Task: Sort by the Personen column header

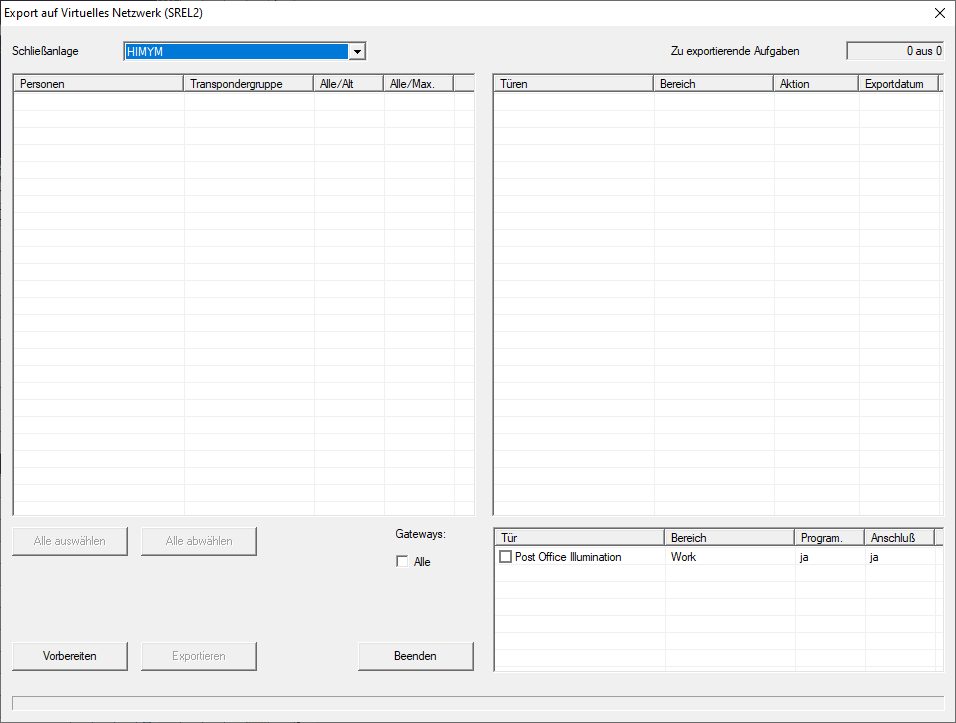Action: click(98, 84)
